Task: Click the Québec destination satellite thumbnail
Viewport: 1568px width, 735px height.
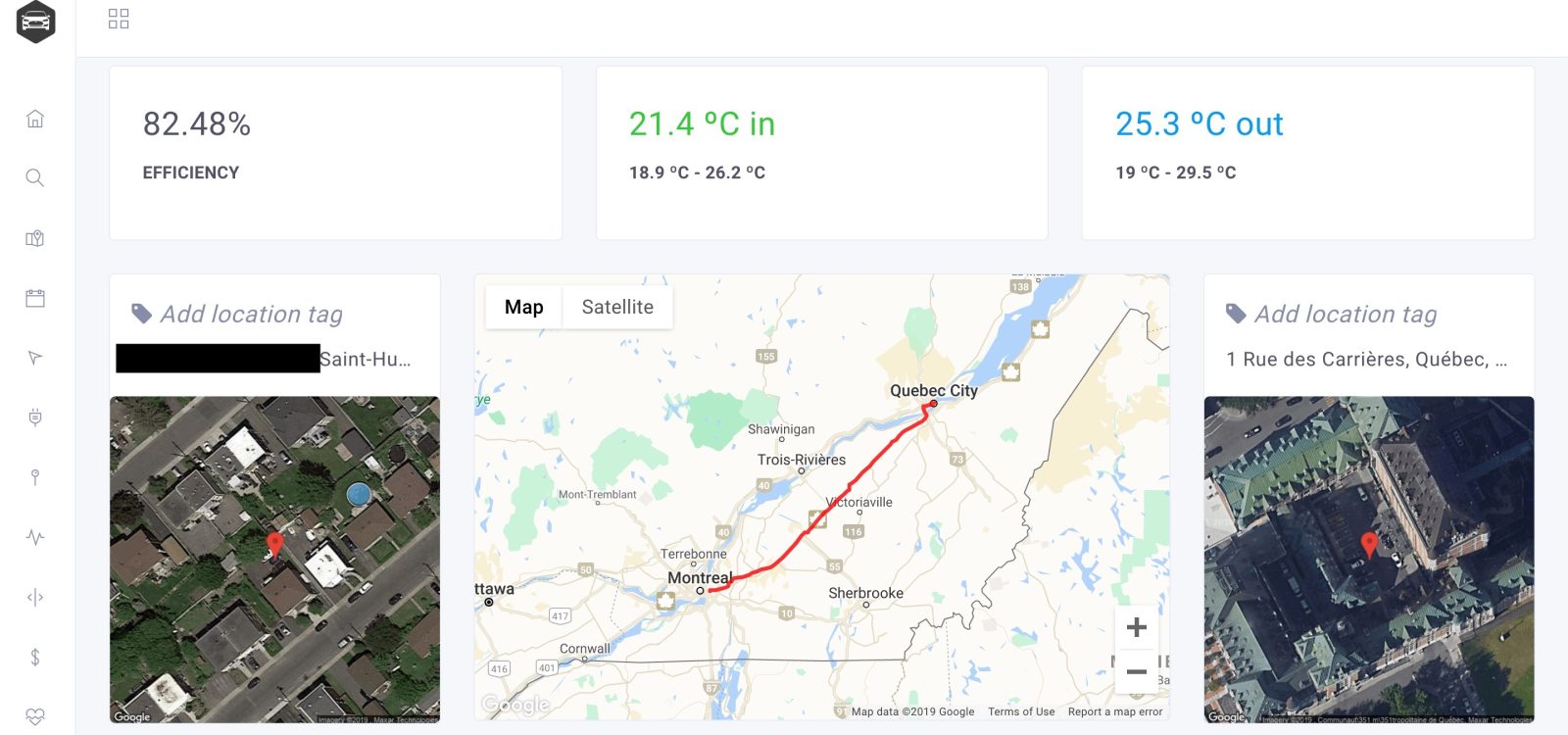Action: 1368,559
